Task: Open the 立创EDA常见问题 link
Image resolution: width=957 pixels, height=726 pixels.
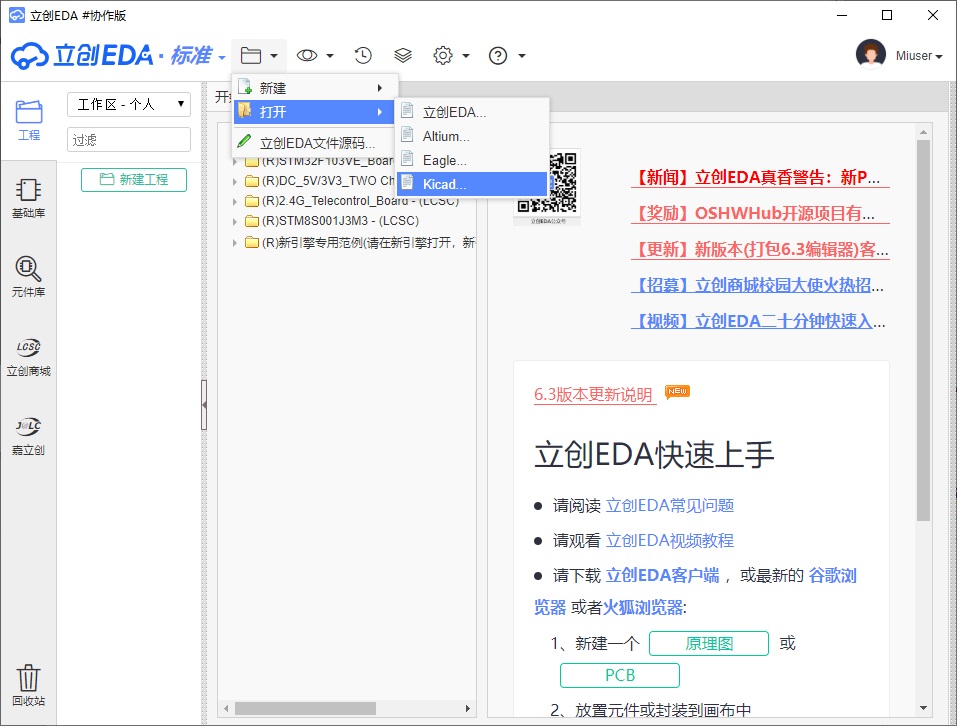Action: (x=670, y=505)
